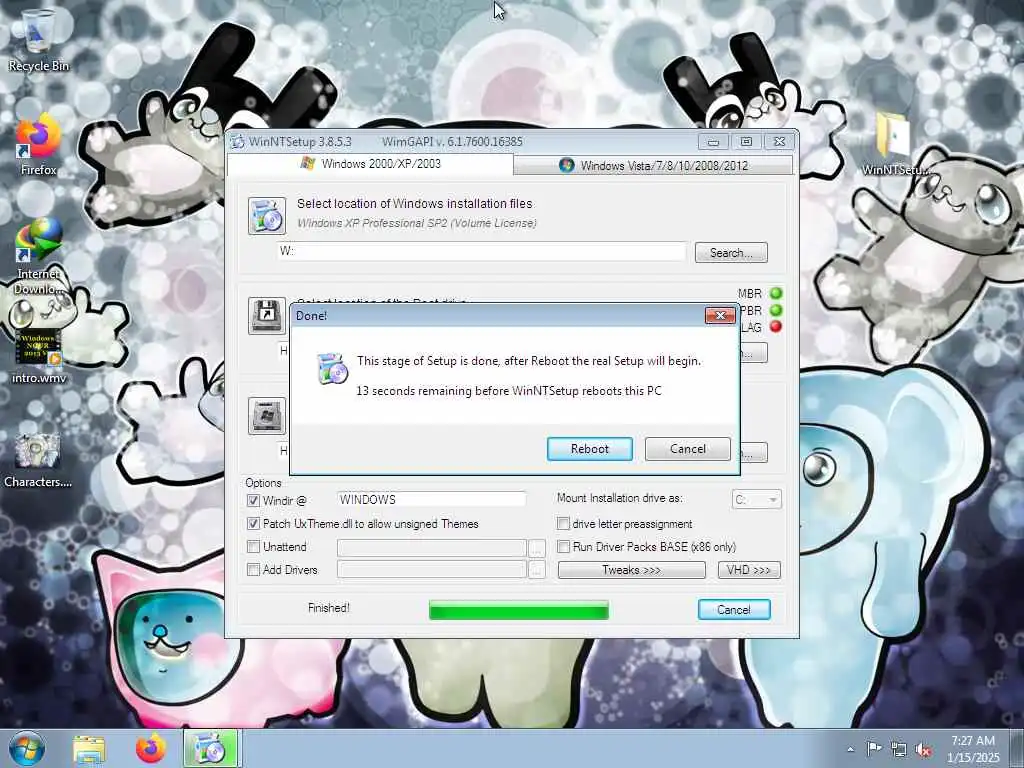Expand the Tweaks >>> options

(632, 570)
